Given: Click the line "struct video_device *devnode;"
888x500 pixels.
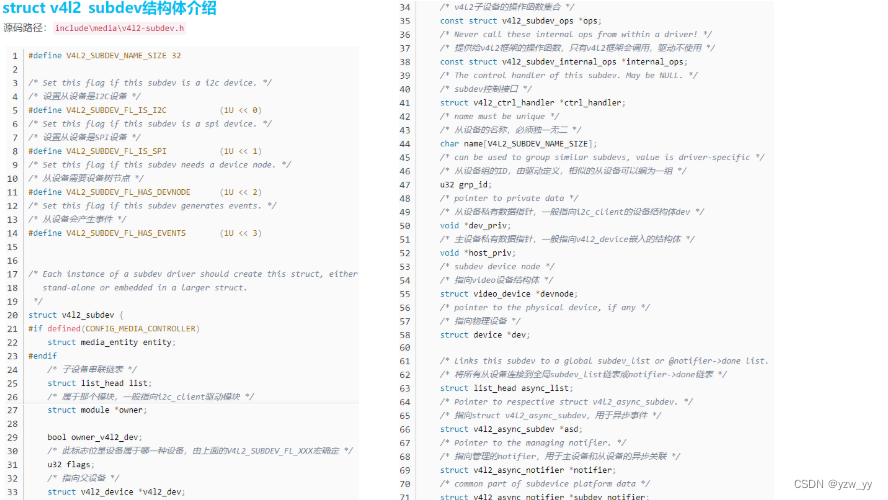Looking at the screenshot, I should tap(509, 294).
